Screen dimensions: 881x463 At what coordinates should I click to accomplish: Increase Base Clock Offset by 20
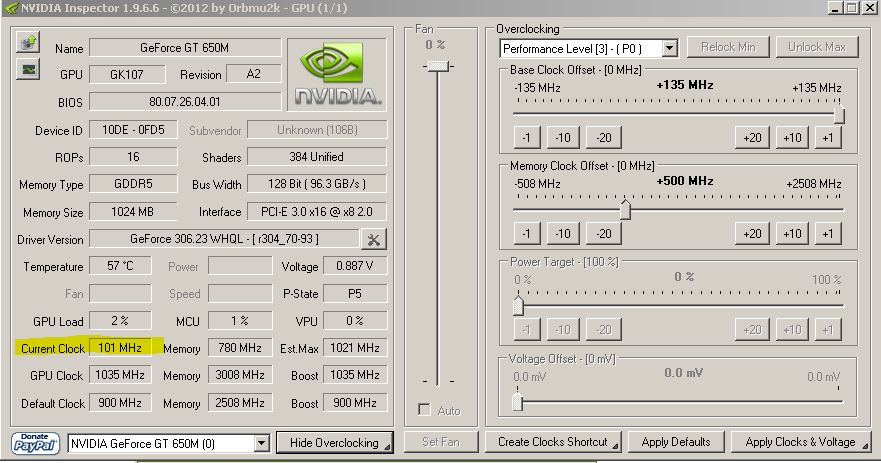pyautogui.click(x=752, y=138)
